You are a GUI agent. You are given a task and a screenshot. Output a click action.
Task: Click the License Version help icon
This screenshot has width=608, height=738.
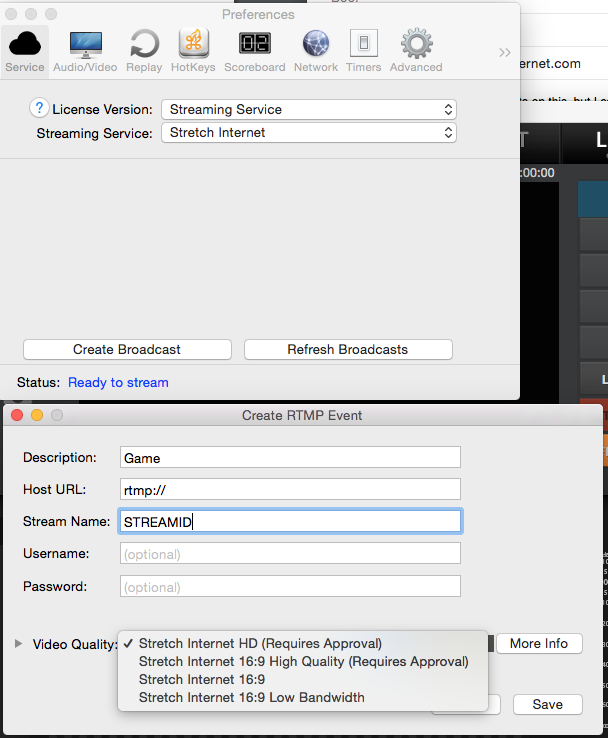pos(39,108)
